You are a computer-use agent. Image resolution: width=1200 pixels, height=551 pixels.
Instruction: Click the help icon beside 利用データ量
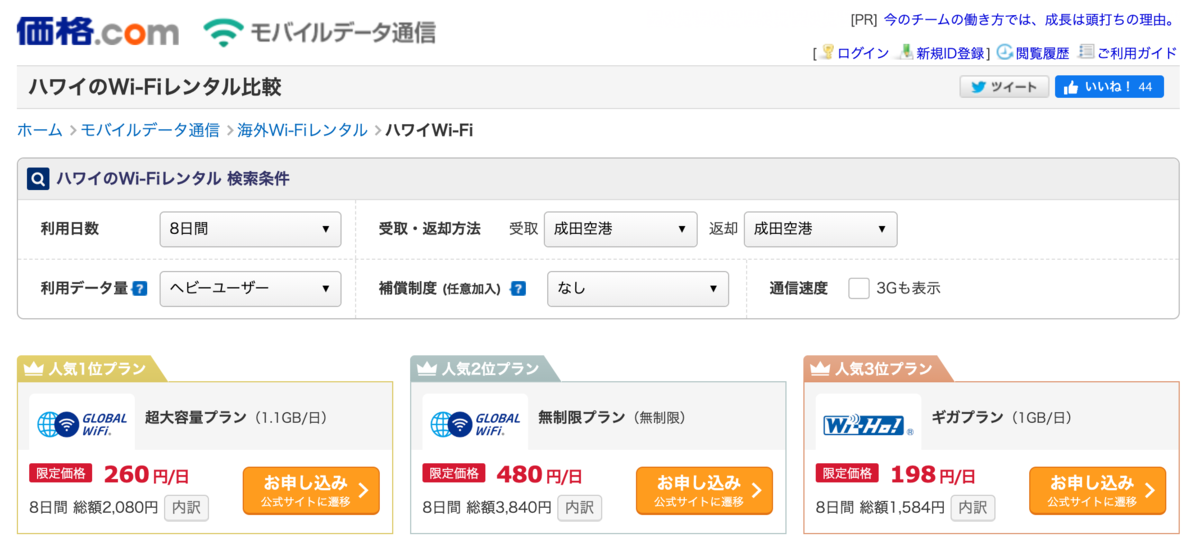pyautogui.click(x=140, y=289)
